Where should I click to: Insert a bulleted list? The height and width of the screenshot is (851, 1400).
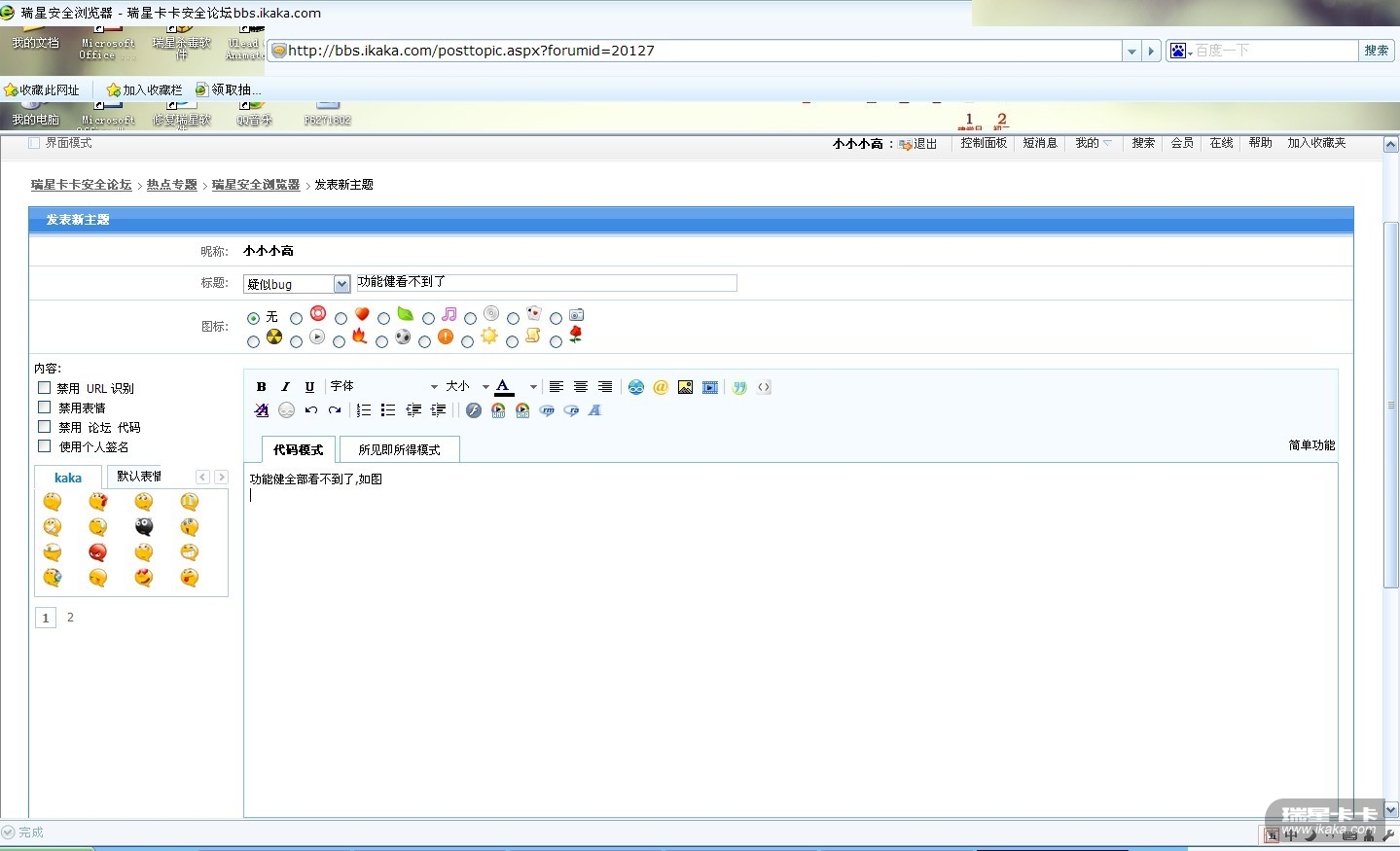[388, 410]
